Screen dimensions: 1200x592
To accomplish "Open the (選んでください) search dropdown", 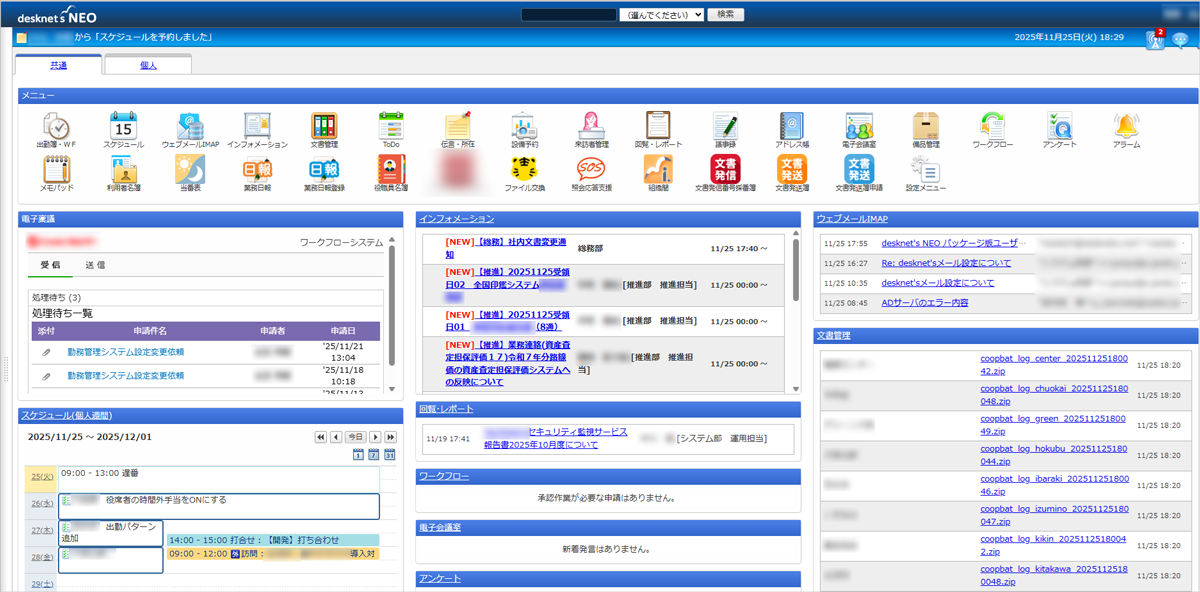I will [x=661, y=15].
